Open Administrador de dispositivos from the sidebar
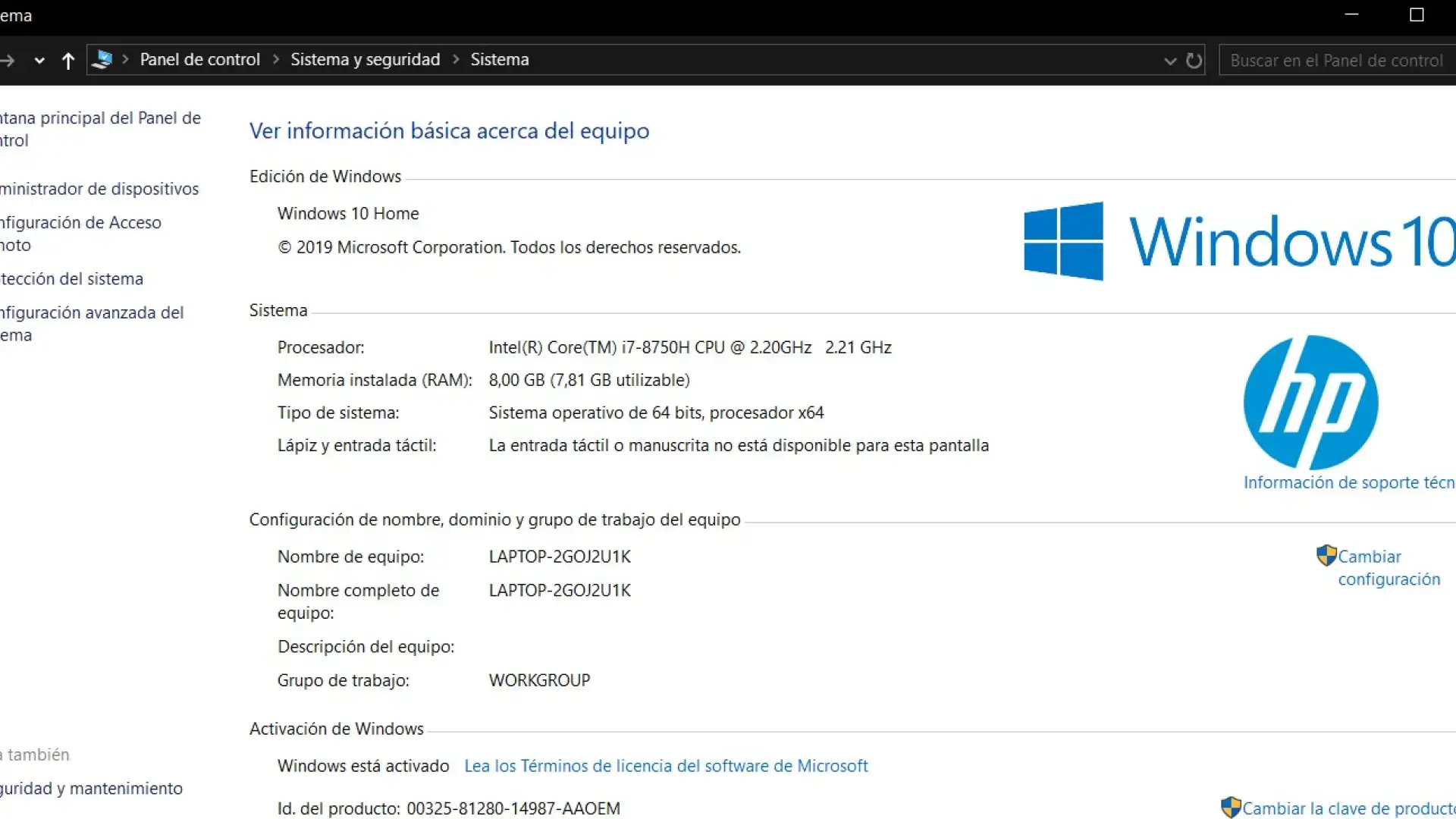1456x819 pixels. click(99, 189)
